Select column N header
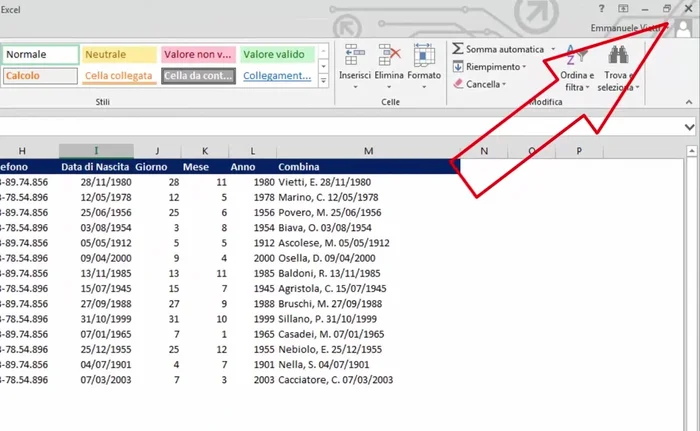The image size is (700, 431). (484, 151)
